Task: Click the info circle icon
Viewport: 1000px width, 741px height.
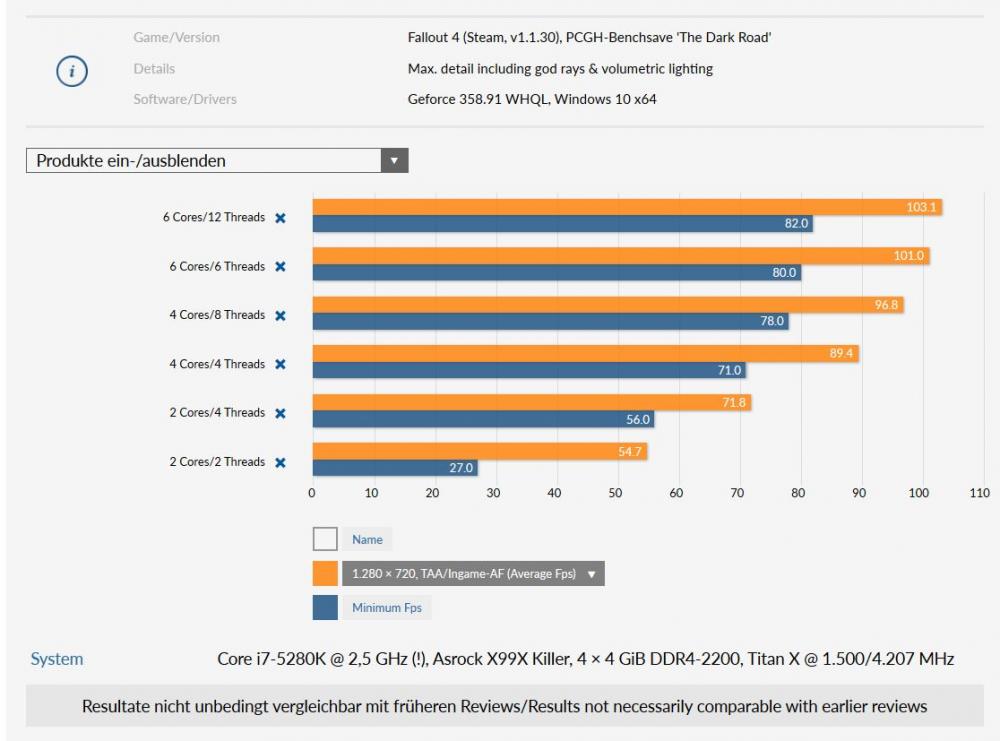Action: [x=72, y=71]
